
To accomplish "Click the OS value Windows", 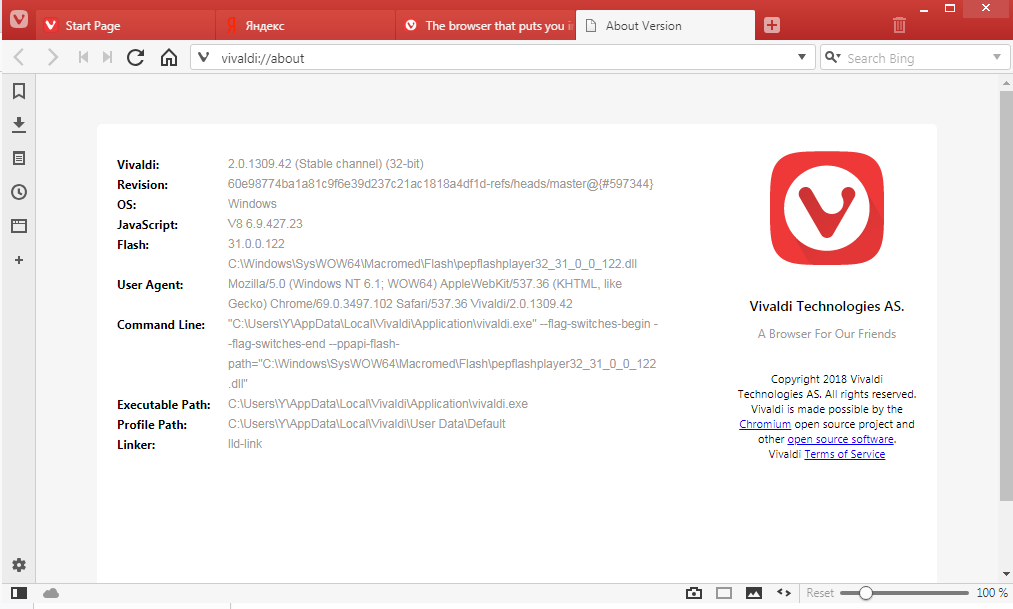I will click(252, 204).
